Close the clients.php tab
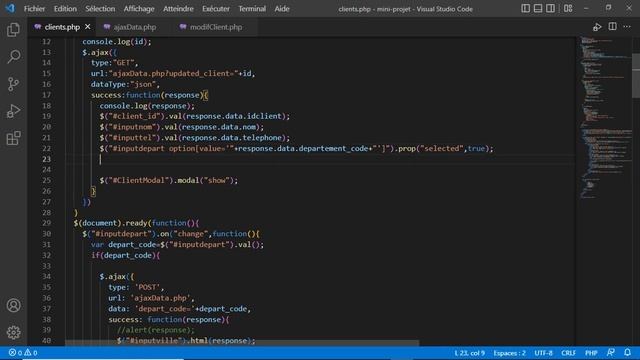Image resolution: width=640 pixels, height=360 pixels. tap(87, 27)
